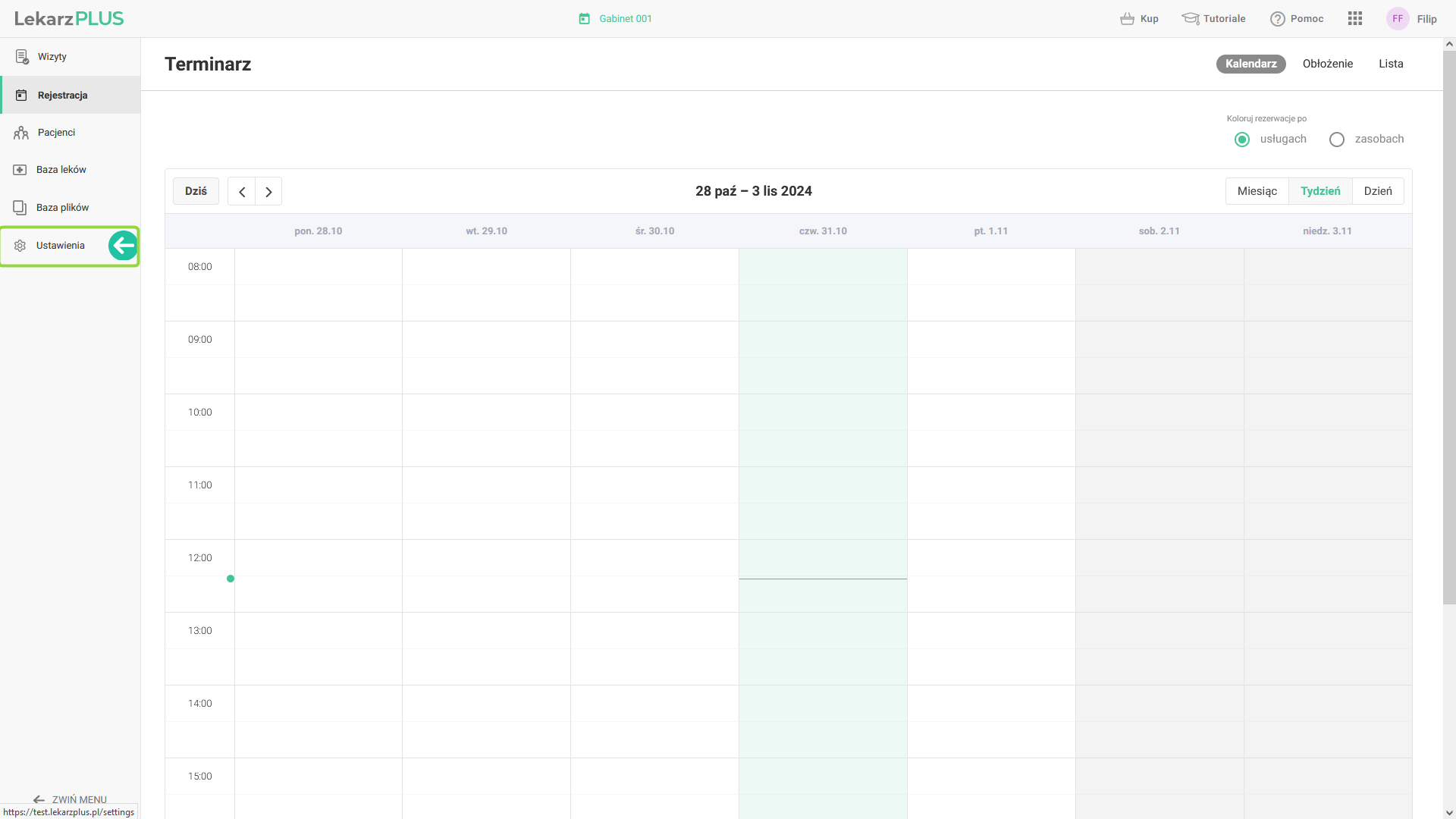Open the apps grid icon
Screen dimensions: 1456x819
click(x=1355, y=19)
